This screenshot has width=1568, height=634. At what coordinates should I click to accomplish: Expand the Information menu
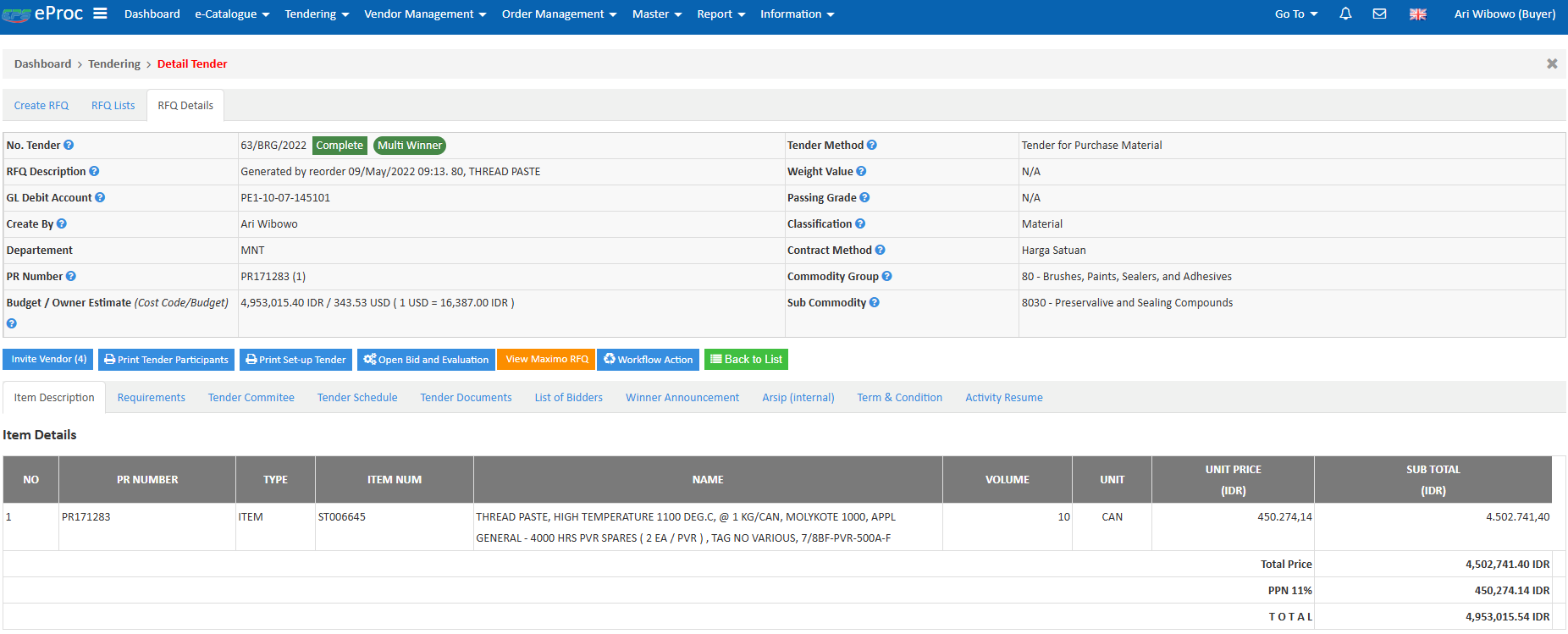tap(797, 14)
